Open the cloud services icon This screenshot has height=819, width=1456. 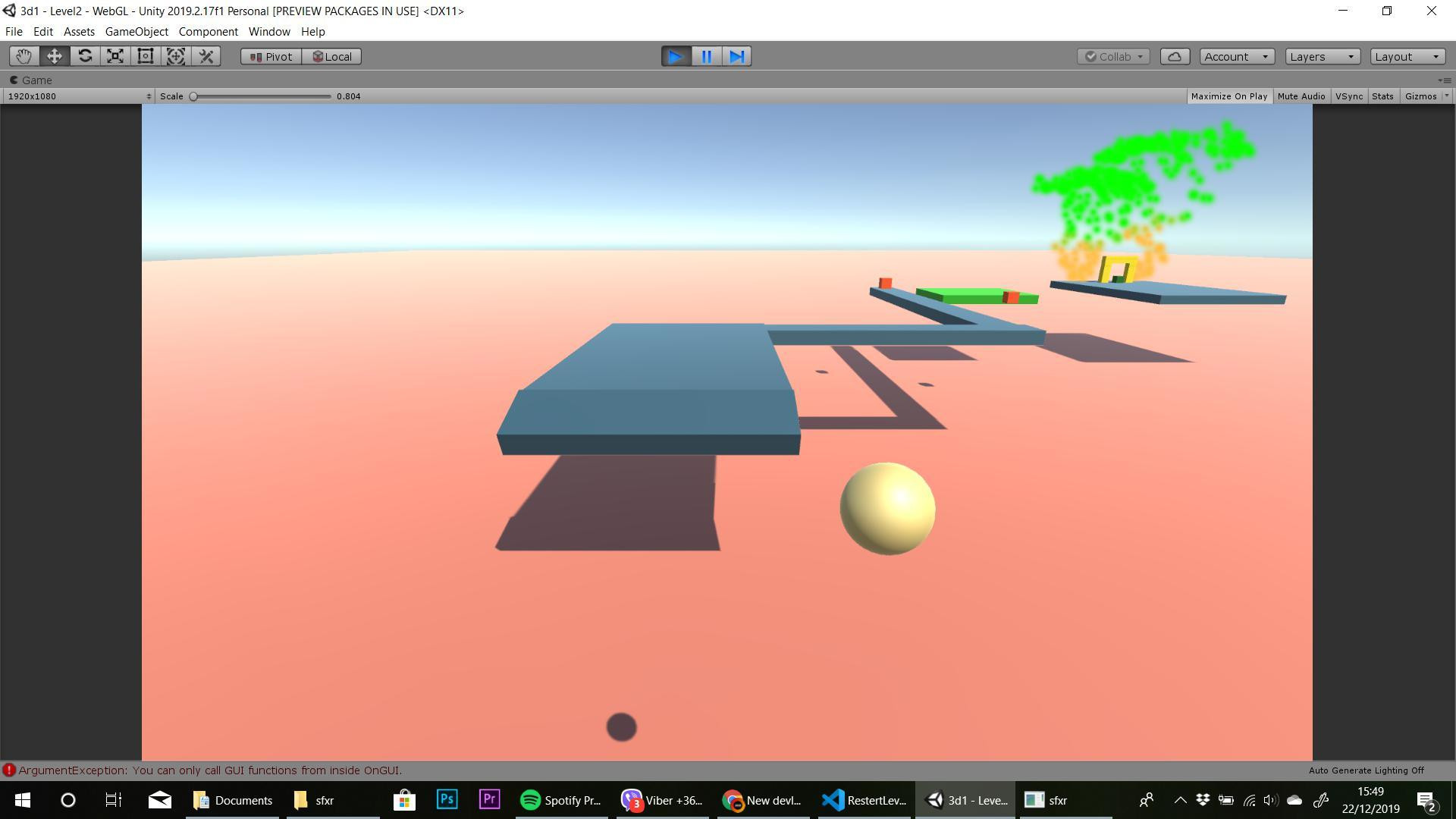tap(1175, 56)
